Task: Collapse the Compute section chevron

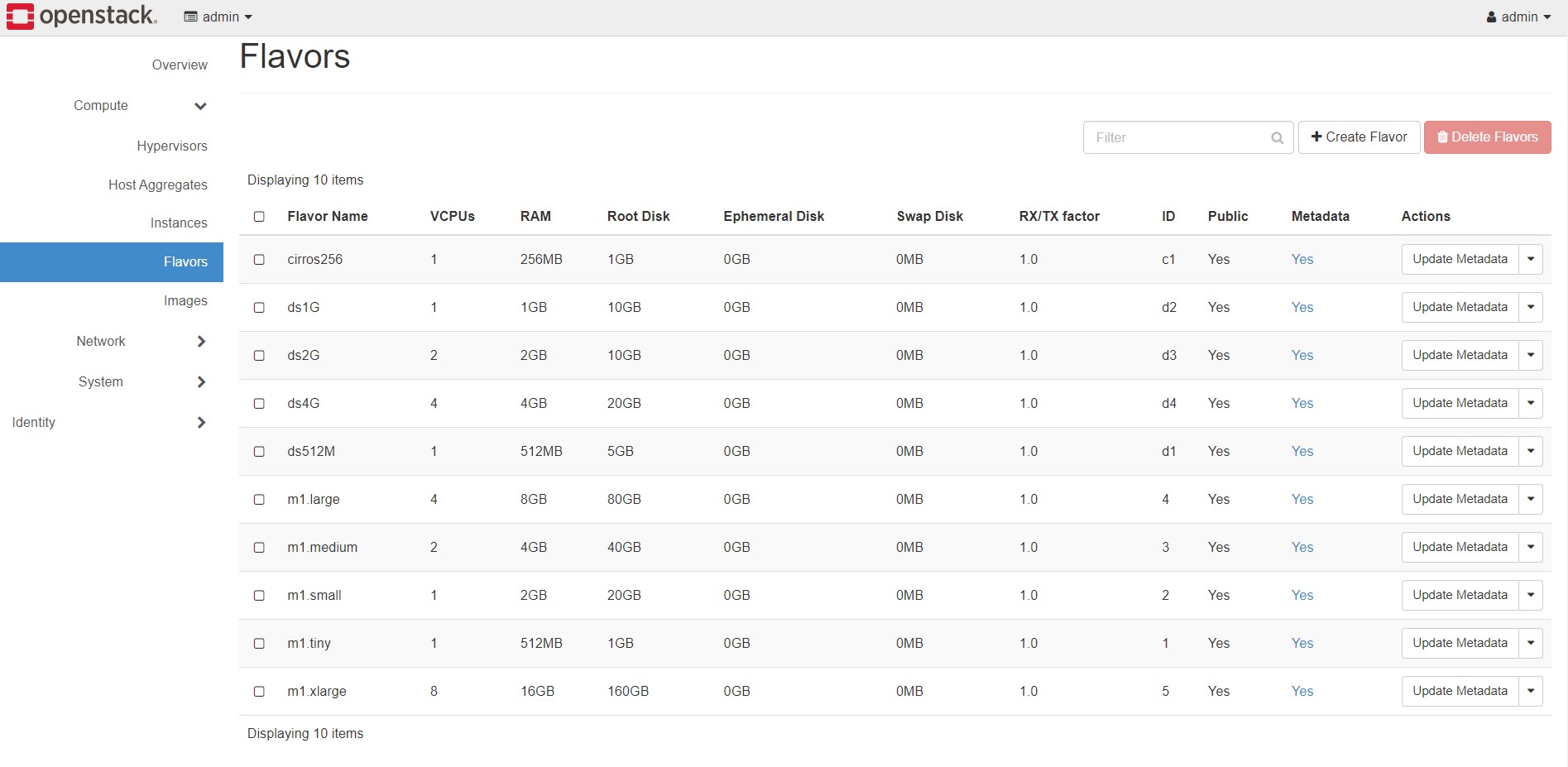Action: (200, 106)
